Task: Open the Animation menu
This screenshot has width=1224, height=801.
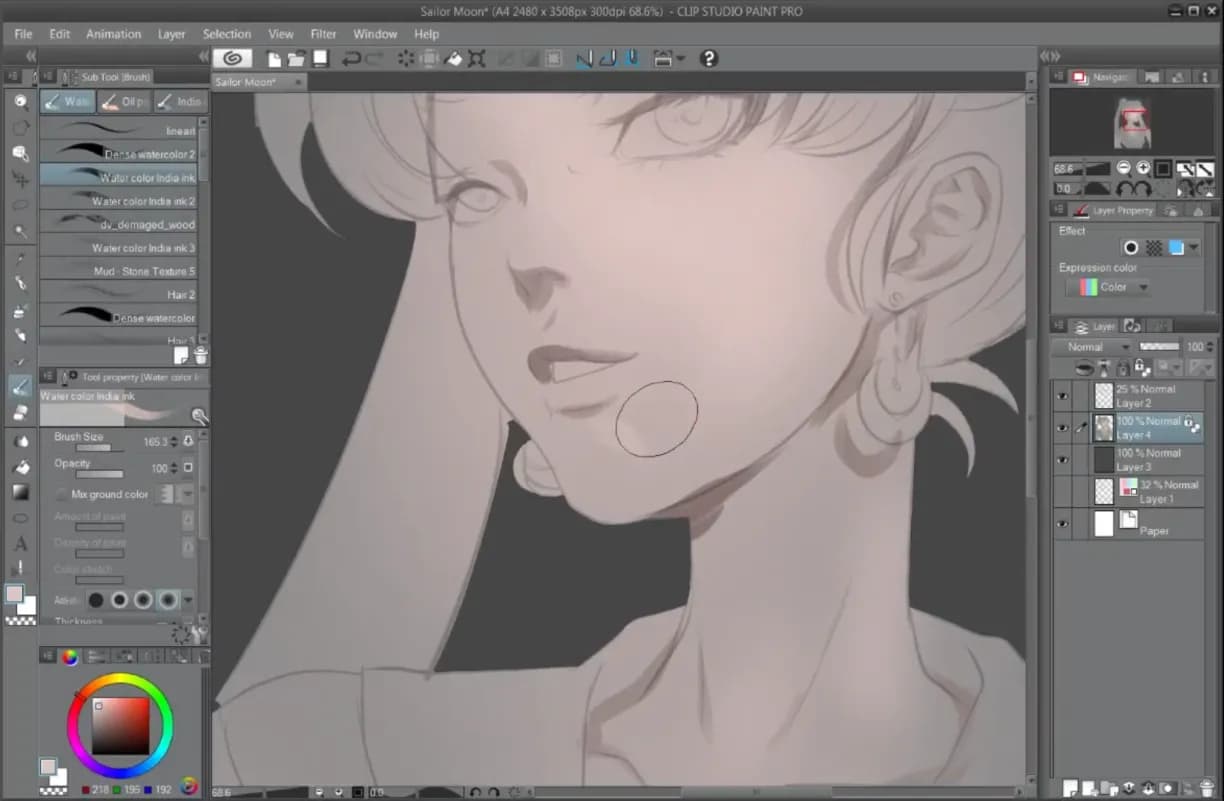Action: 114,34
